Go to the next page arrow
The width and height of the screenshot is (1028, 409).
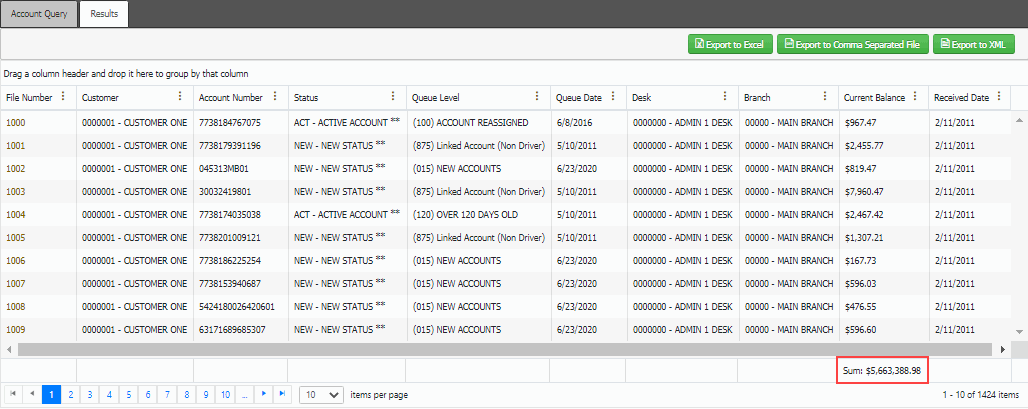(x=263, y=395)
